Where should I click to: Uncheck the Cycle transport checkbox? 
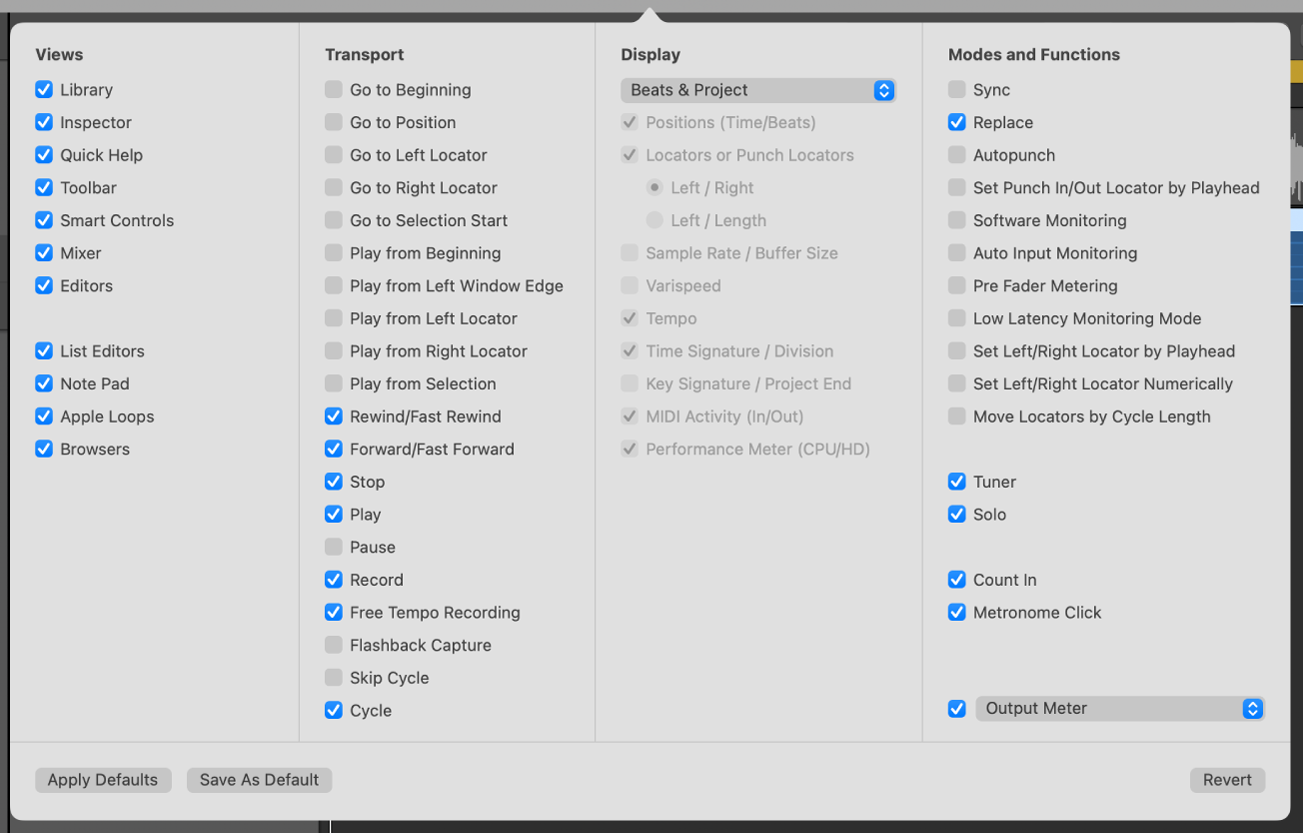click(x=333, y=710)
